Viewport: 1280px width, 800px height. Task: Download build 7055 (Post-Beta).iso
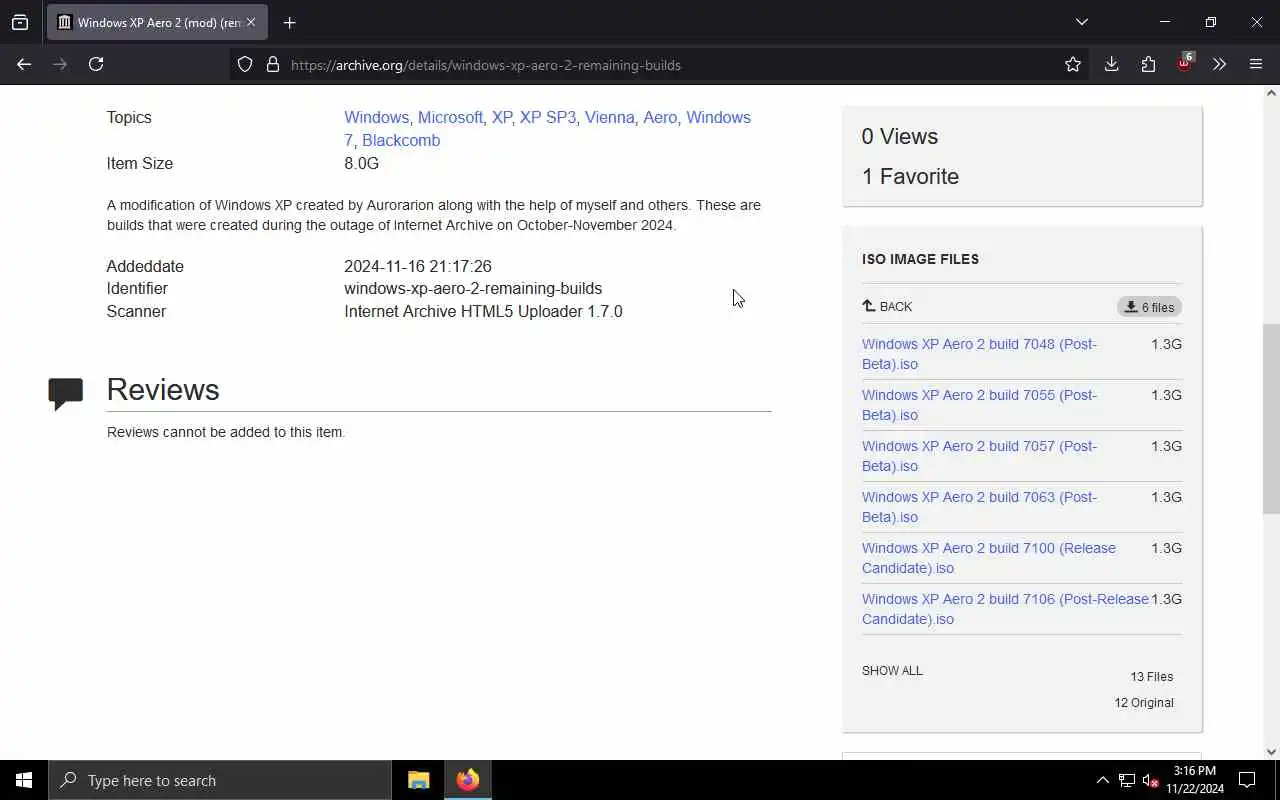[979, 404]
